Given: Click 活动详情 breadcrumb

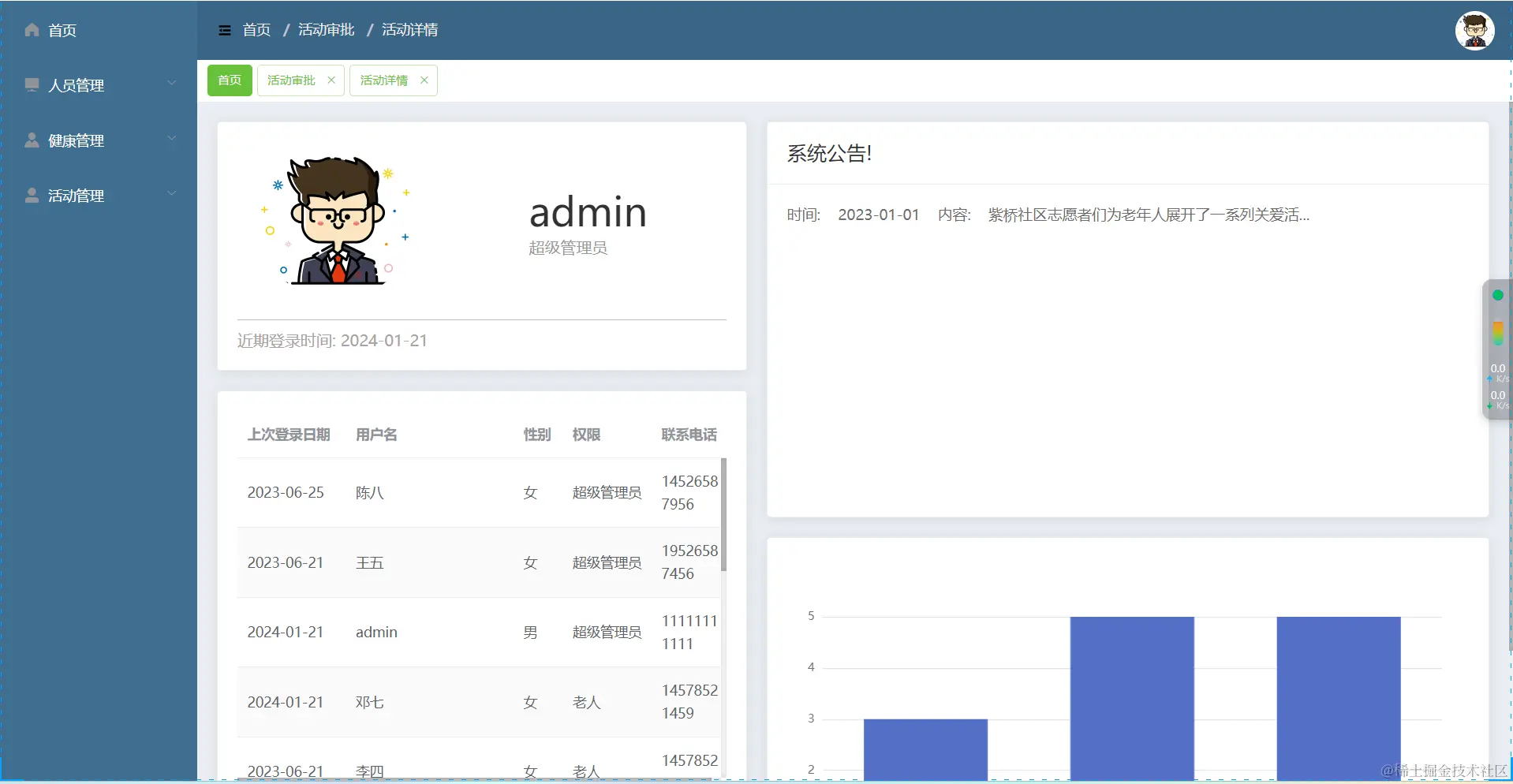Looking at the screenshot, I should 410,30.
